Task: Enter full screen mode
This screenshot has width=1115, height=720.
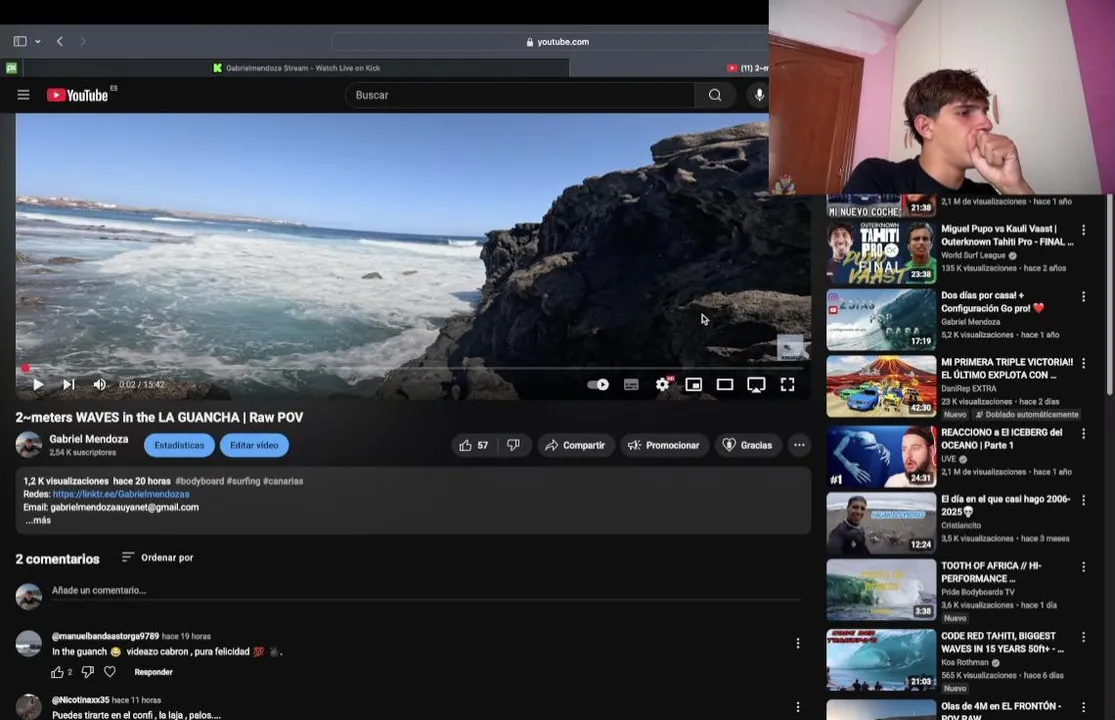Action: pyautogui.click(x=787, y=385)
